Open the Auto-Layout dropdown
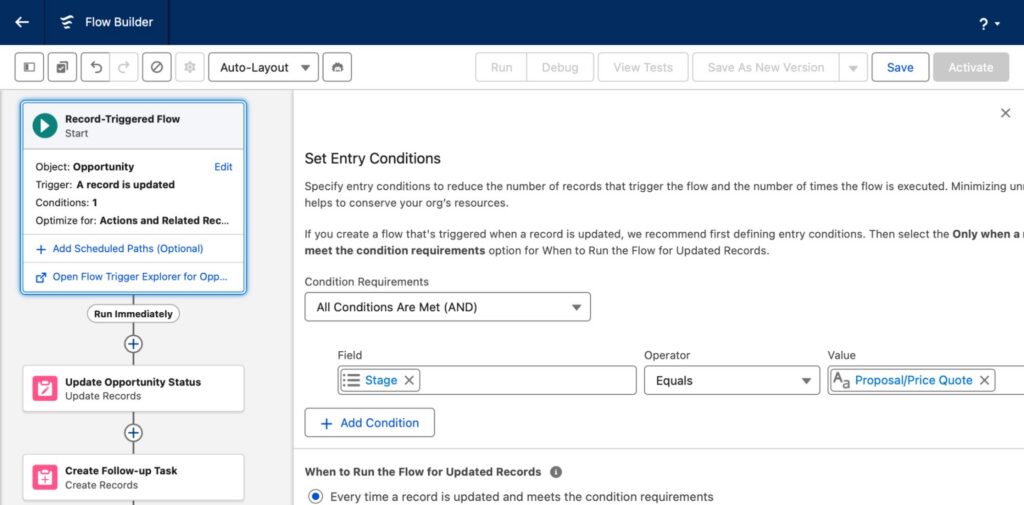The width and height of the screenshot is (1024, 505). point(263,67)
